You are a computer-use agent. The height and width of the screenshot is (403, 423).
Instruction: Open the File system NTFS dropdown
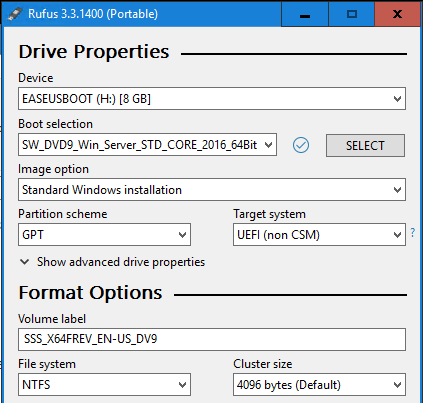click(x=104, y=385)
